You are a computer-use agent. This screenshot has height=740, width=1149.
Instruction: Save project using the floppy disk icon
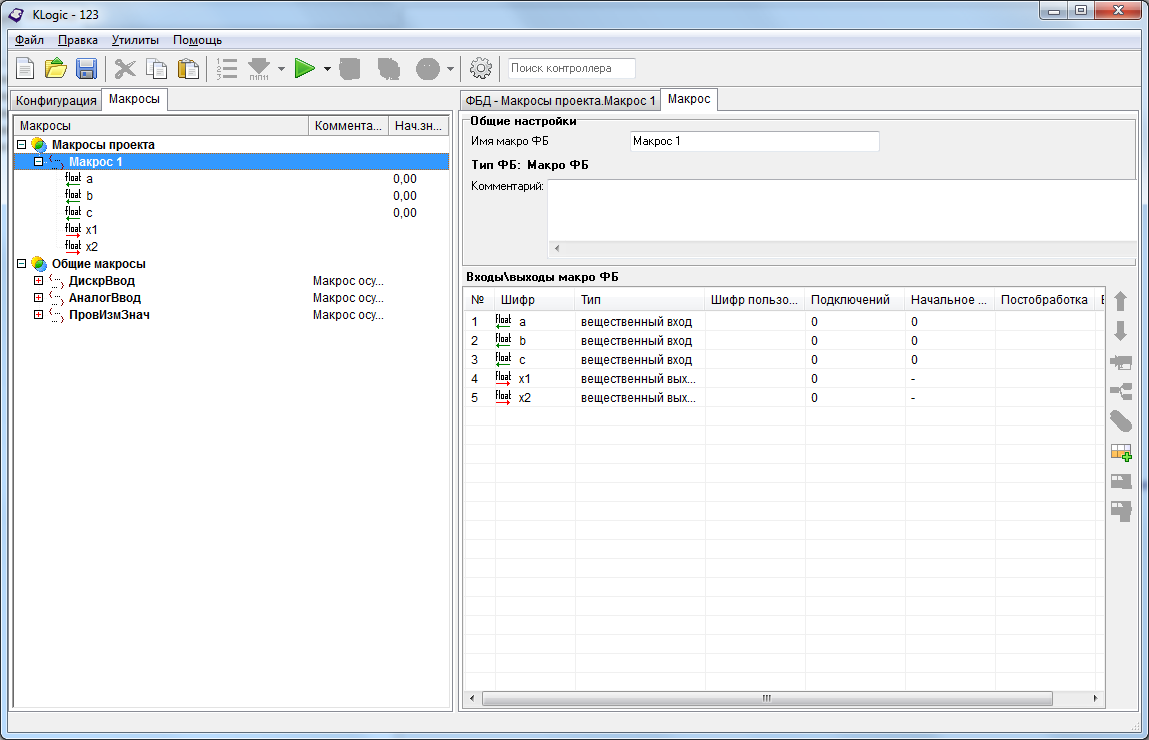point(86,69)
